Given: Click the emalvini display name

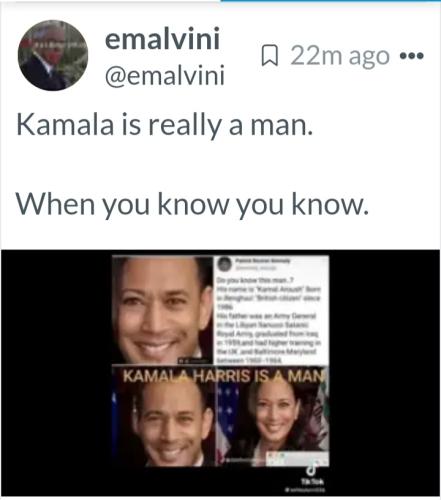Looking at the screenshot, I should pyautogui.click(x=162, y=40).
